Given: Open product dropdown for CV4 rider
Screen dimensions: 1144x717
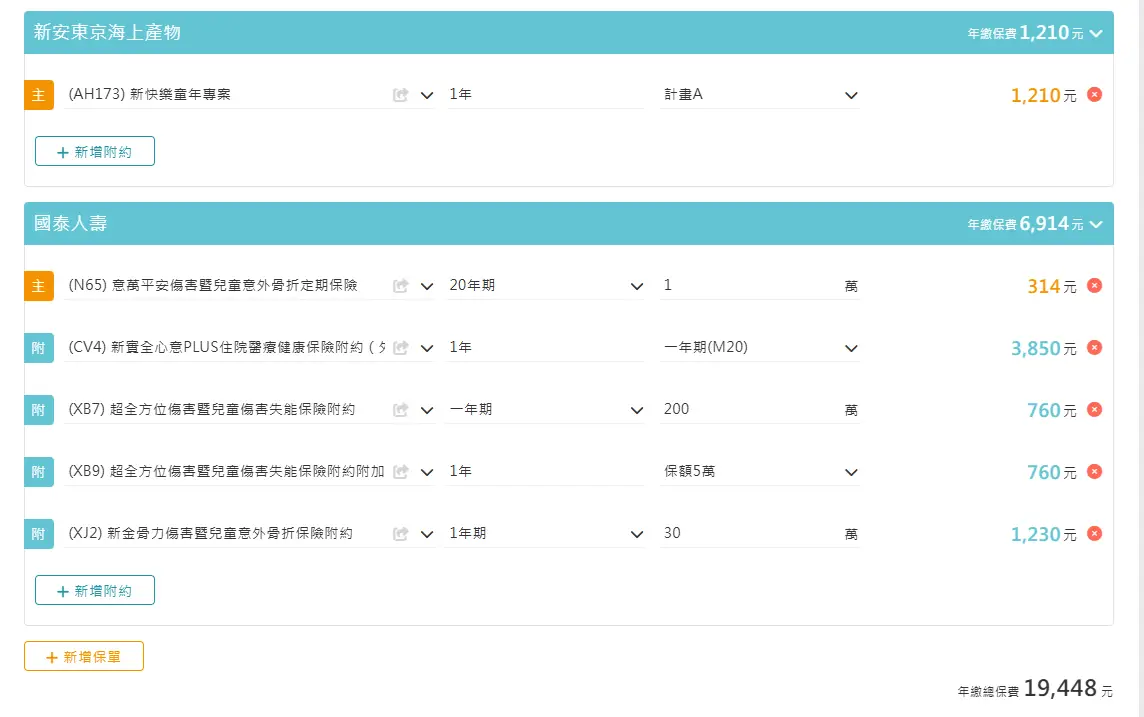Looking at the screenshot, I should 427,349.
